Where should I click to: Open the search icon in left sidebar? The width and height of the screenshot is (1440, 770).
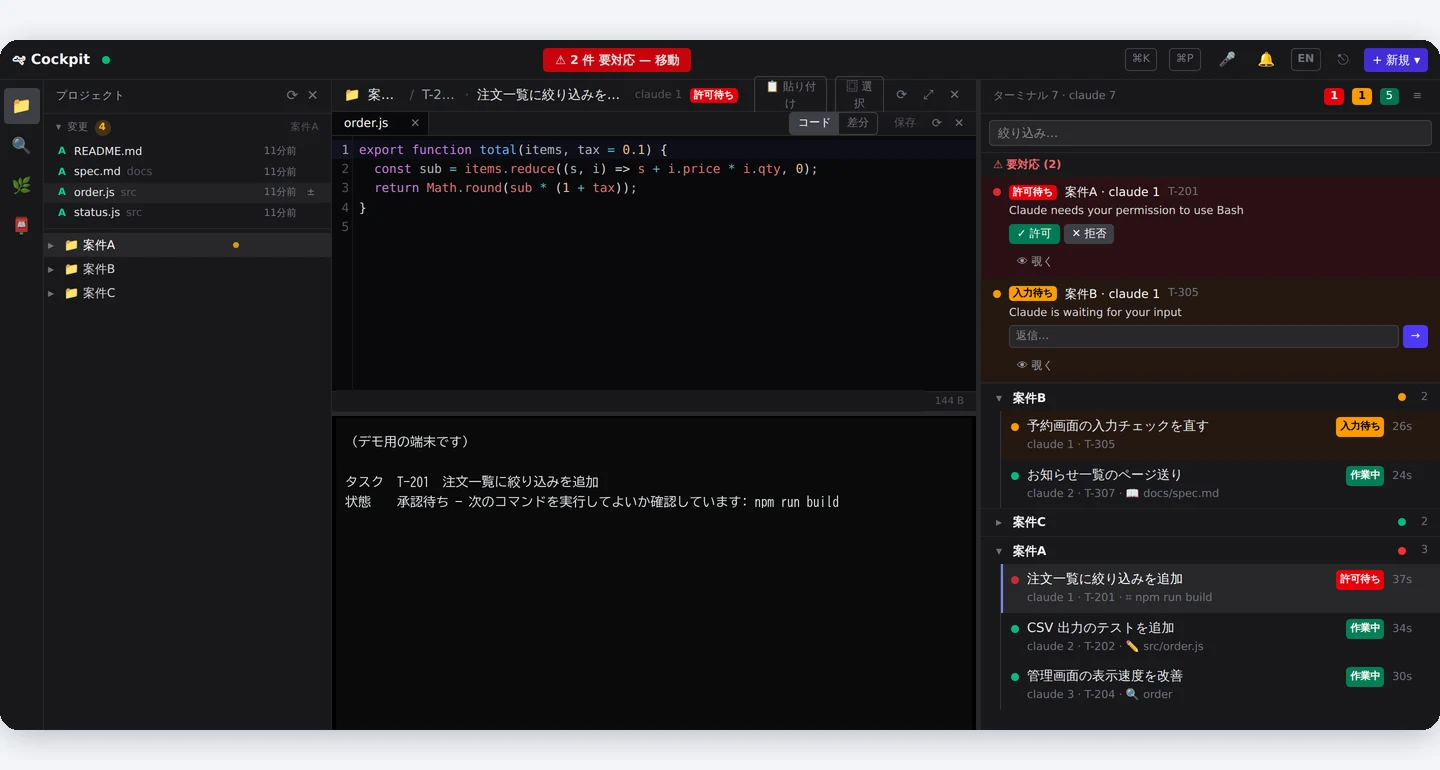pyautogui.click(x=21, y=145)
